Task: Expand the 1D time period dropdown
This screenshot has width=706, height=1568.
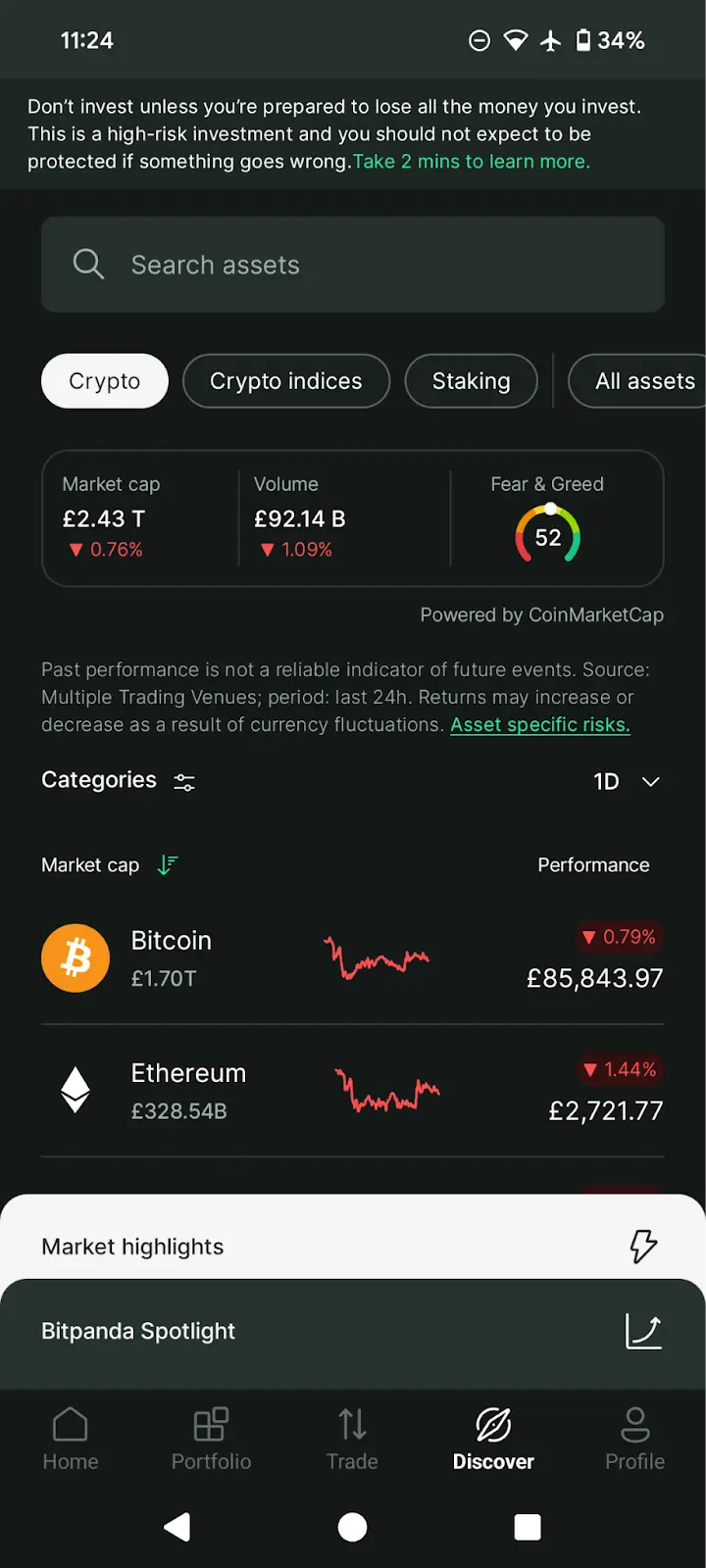Action: [x=626, y=782]
